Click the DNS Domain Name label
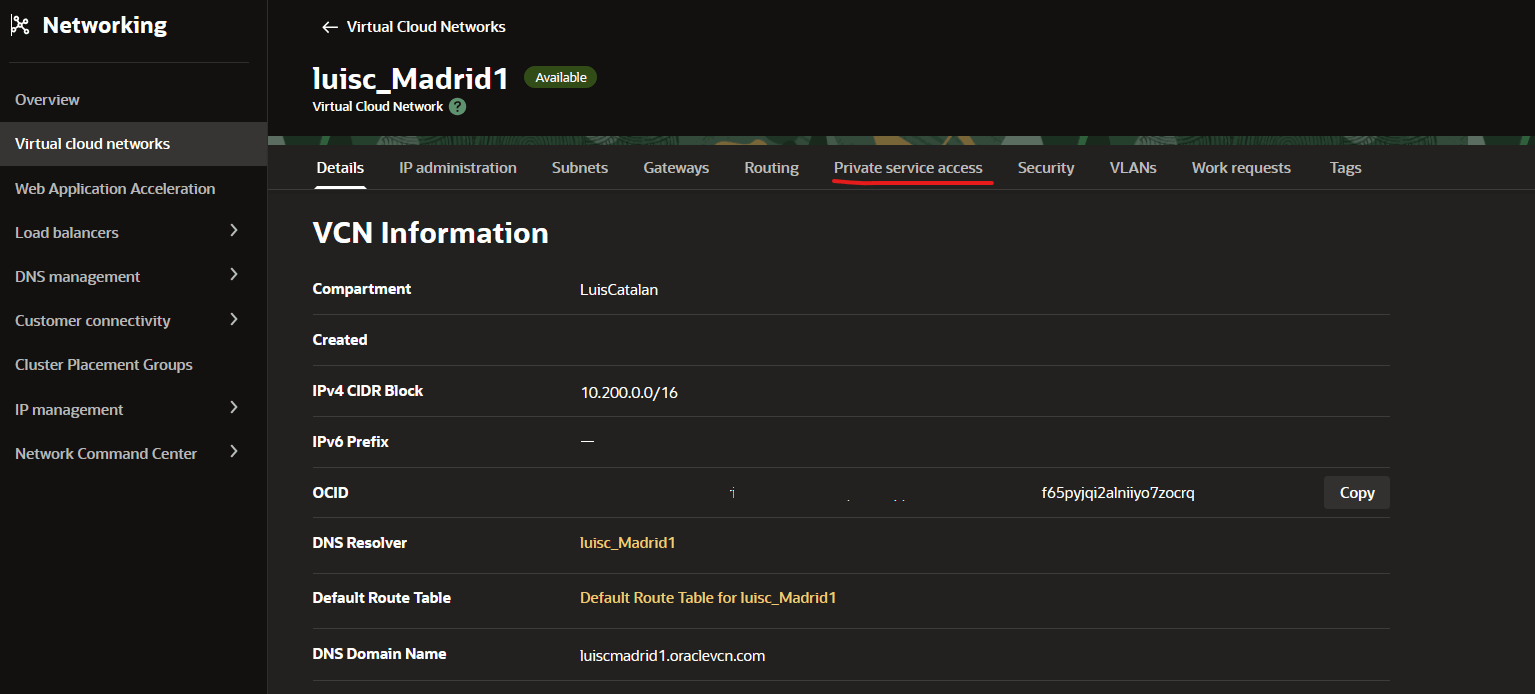The width and height of the screenshot is (1535, 694). click(x=380, y=654)
